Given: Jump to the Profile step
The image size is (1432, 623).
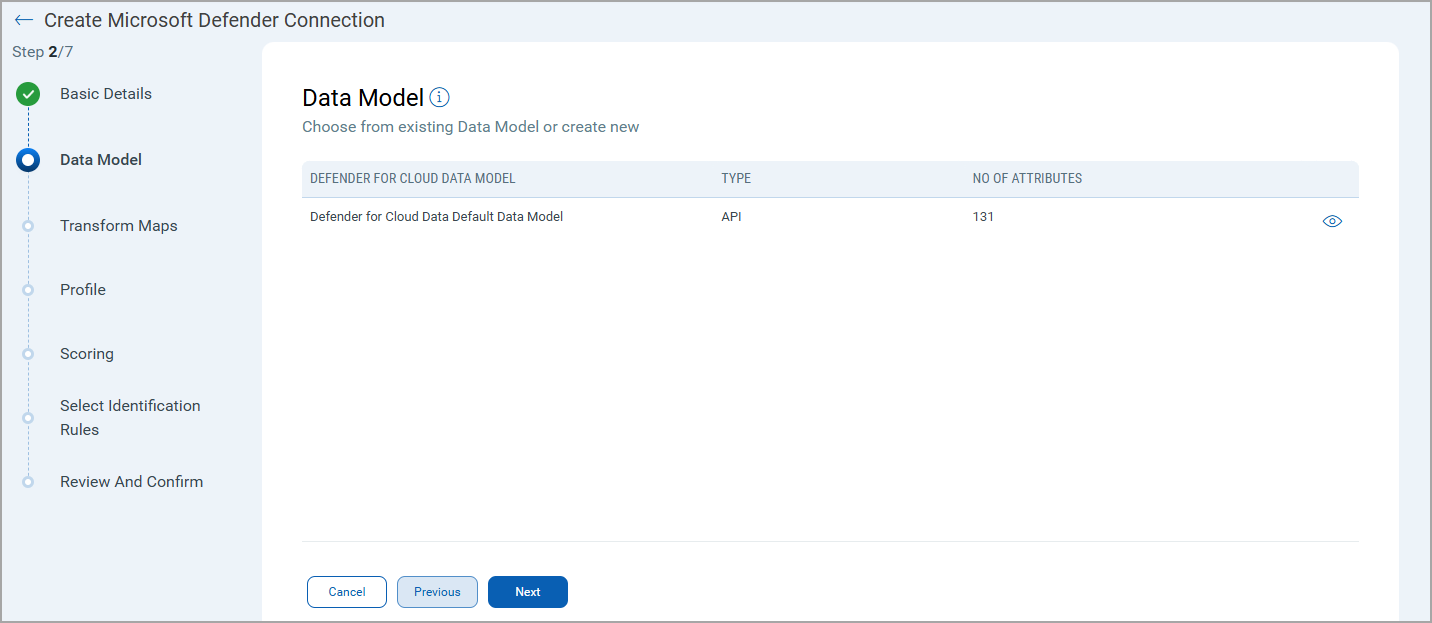Looking at the screenshot, I should tap(83, 290).
